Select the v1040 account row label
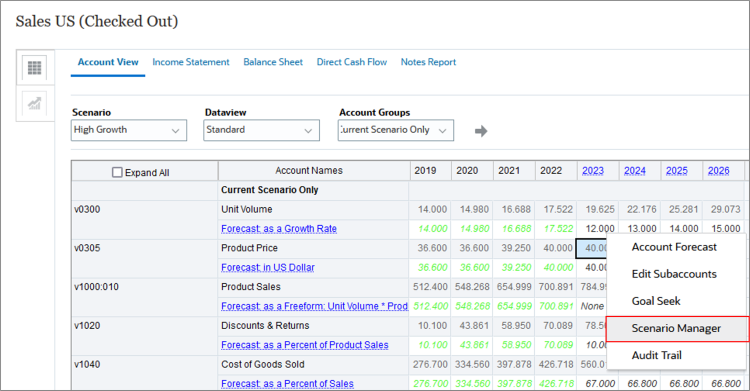750x391 pixels. (87, 365)
